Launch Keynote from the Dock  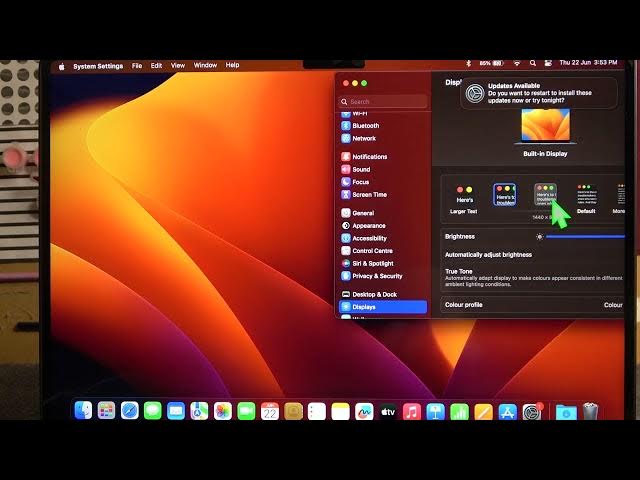coord(436,411)
